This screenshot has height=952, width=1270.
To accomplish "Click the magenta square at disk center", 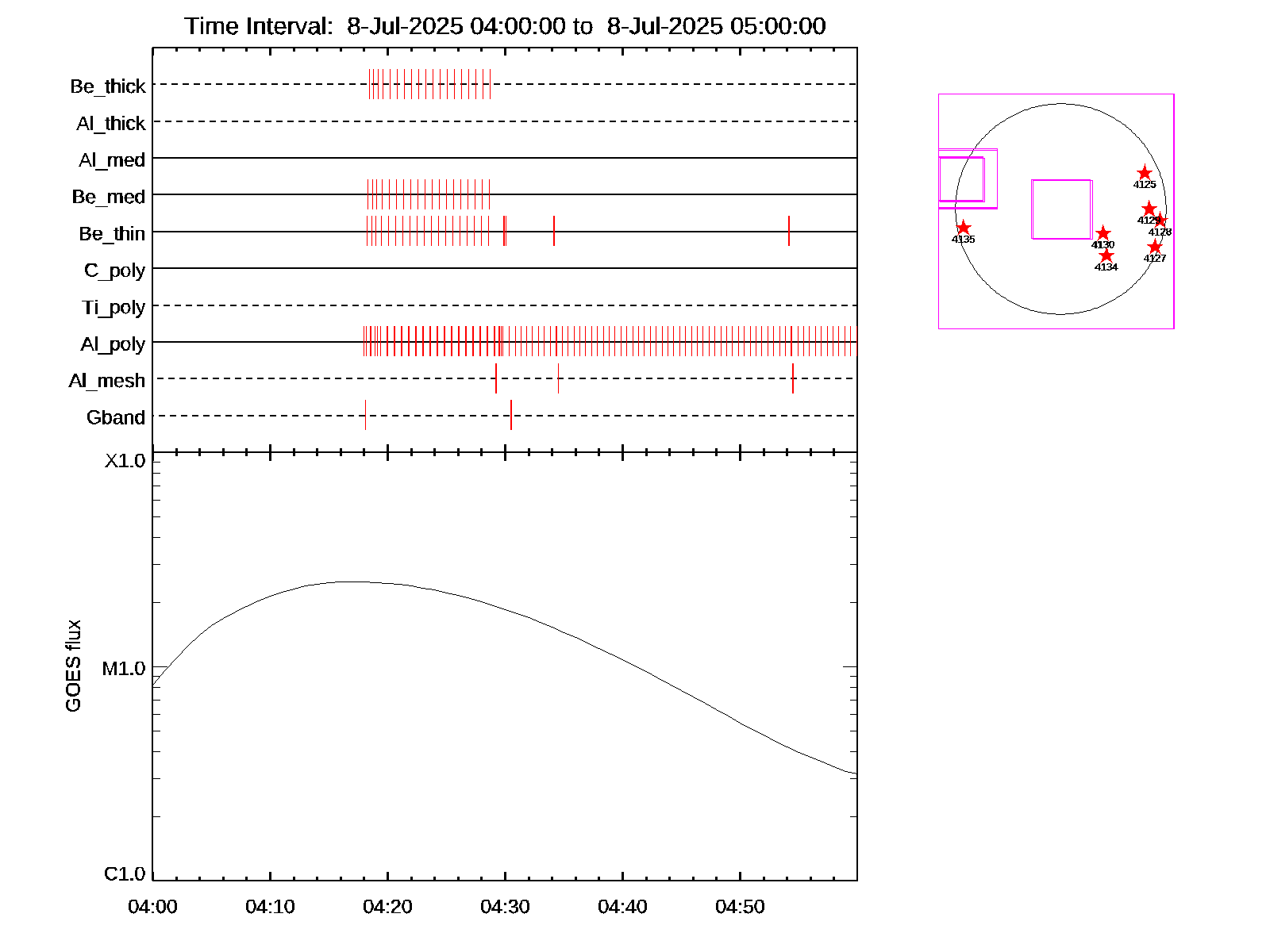I will coord(1061,209).
